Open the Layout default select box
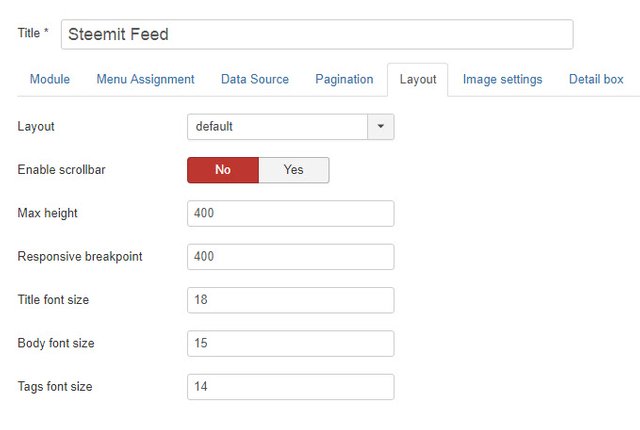 [291, 126]
